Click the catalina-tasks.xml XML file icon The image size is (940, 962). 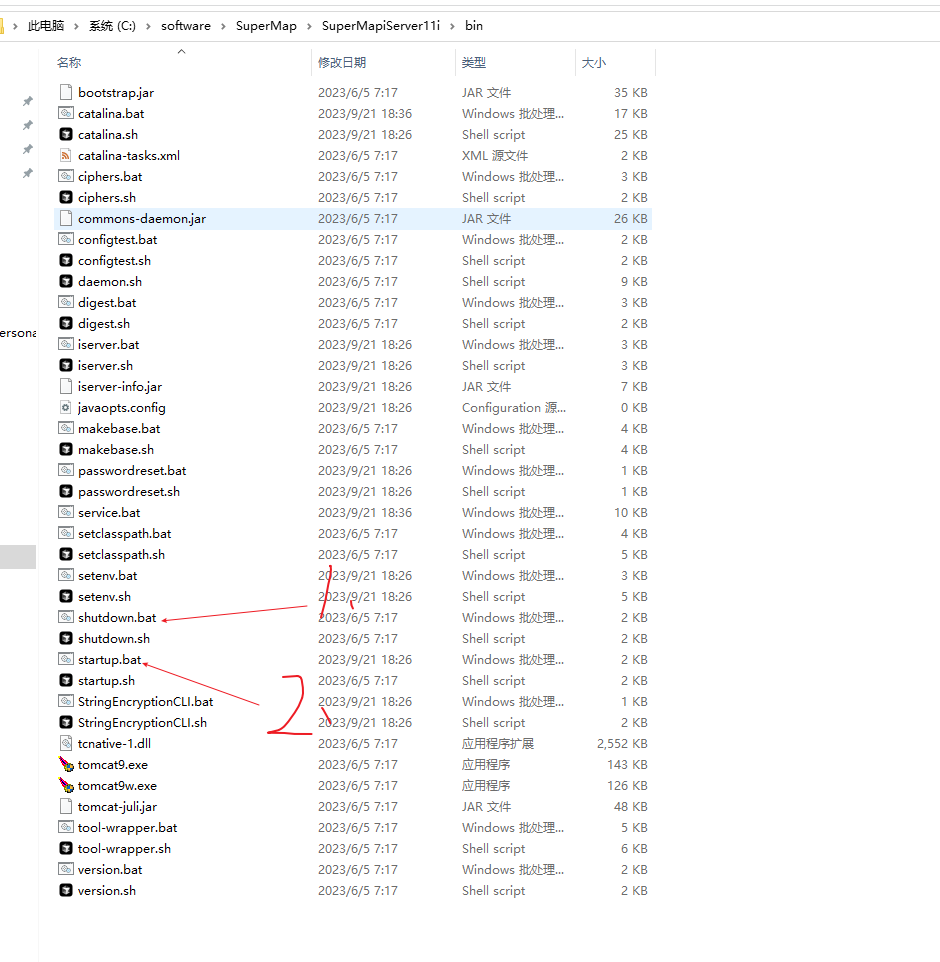(66, 155)
